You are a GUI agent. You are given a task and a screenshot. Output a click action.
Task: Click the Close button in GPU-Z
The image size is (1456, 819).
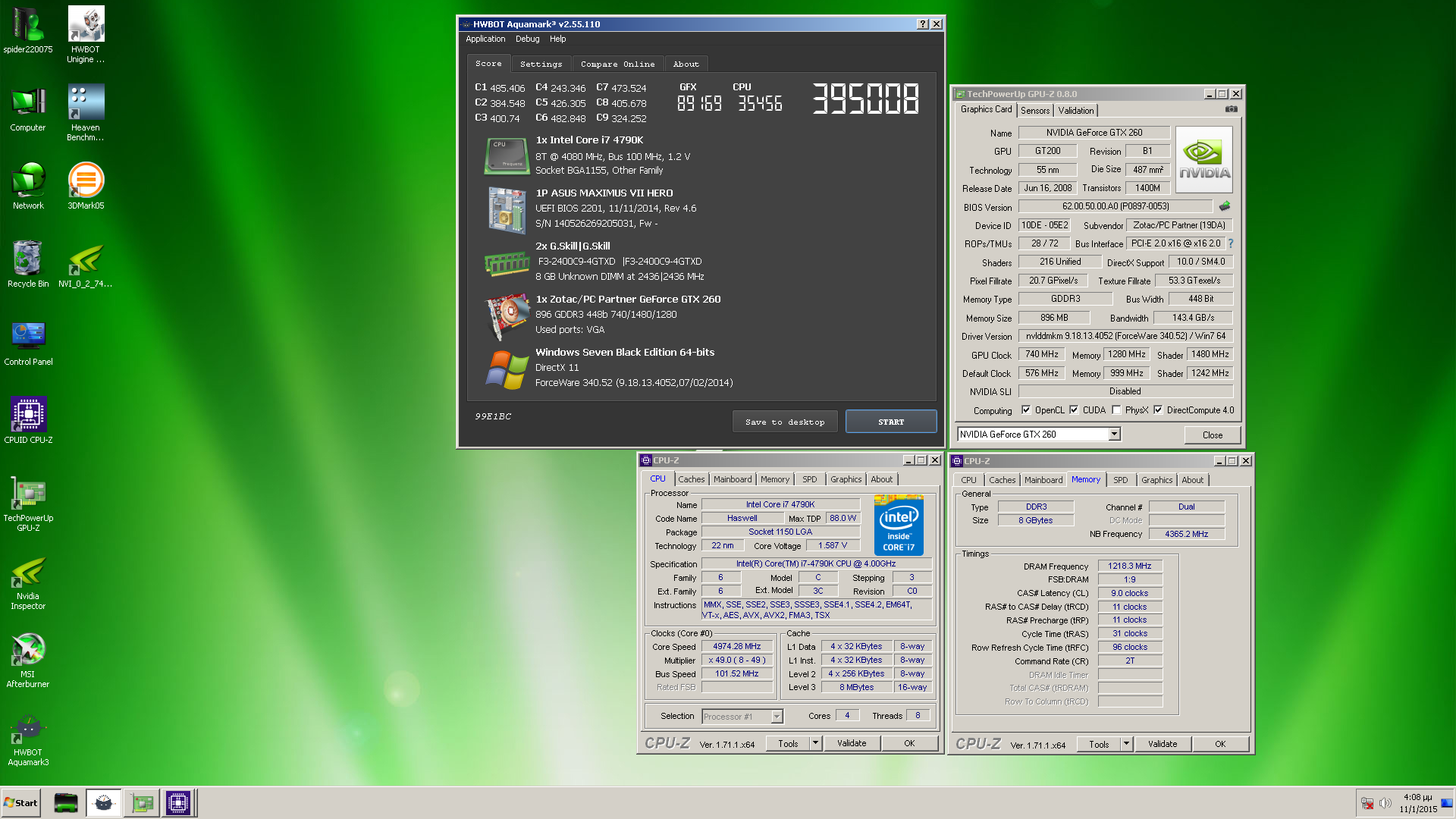[1212, 435]
